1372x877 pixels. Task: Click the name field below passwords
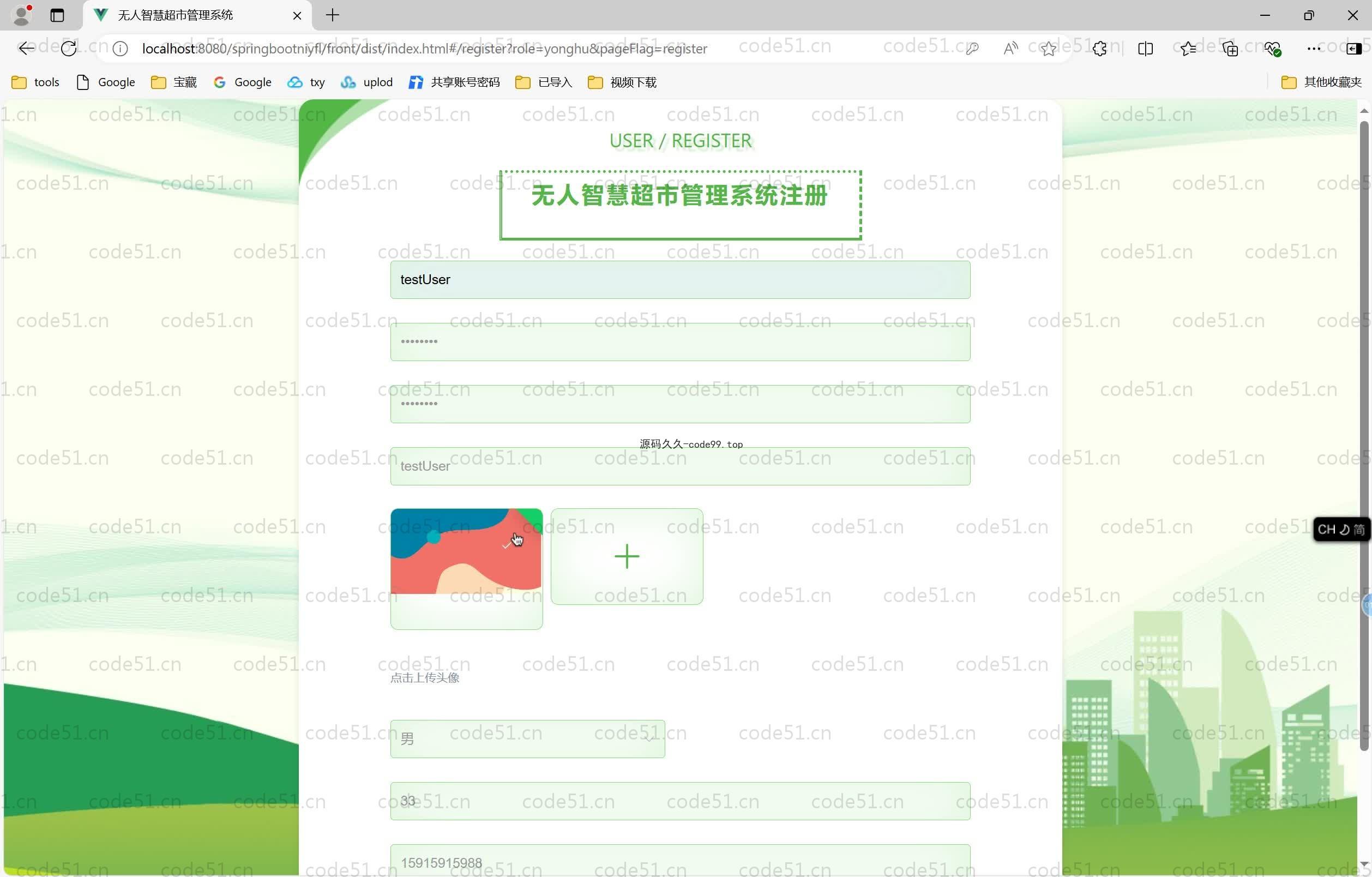pyautogui.click(x=680, y=466)
